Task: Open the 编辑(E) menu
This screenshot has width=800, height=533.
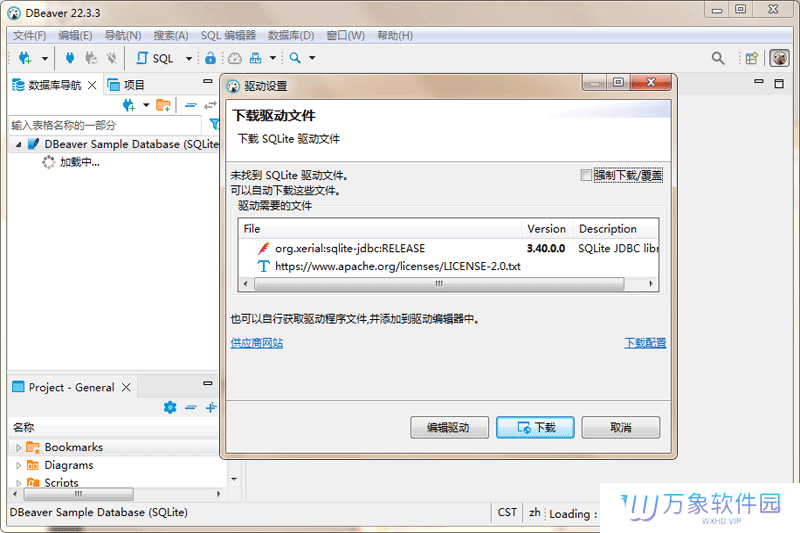Action: [x=75, y=35]
